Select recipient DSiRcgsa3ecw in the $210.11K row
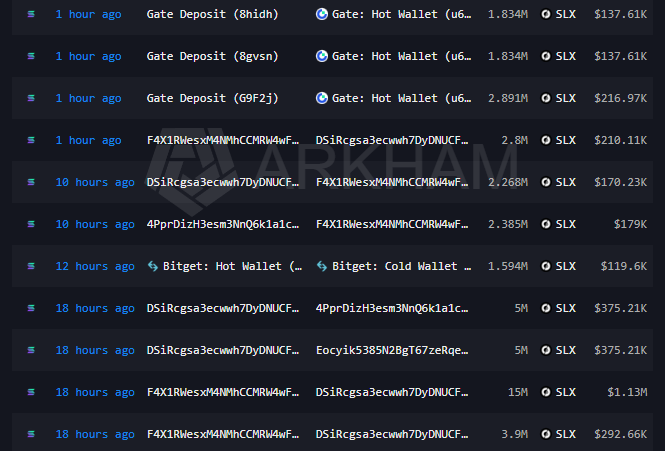The width and height of the screenshot is (665, 451). [x=392, y=140]
